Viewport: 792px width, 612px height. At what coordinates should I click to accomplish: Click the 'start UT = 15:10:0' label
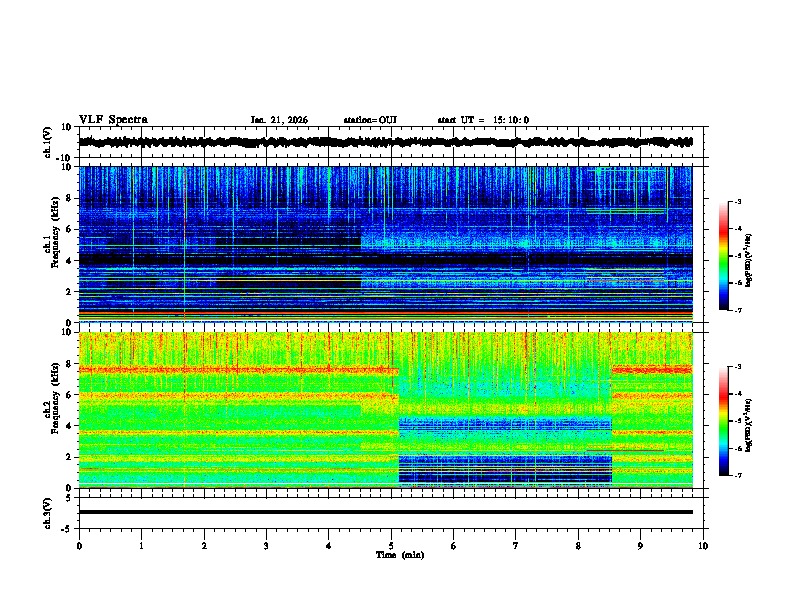(483, 120)
